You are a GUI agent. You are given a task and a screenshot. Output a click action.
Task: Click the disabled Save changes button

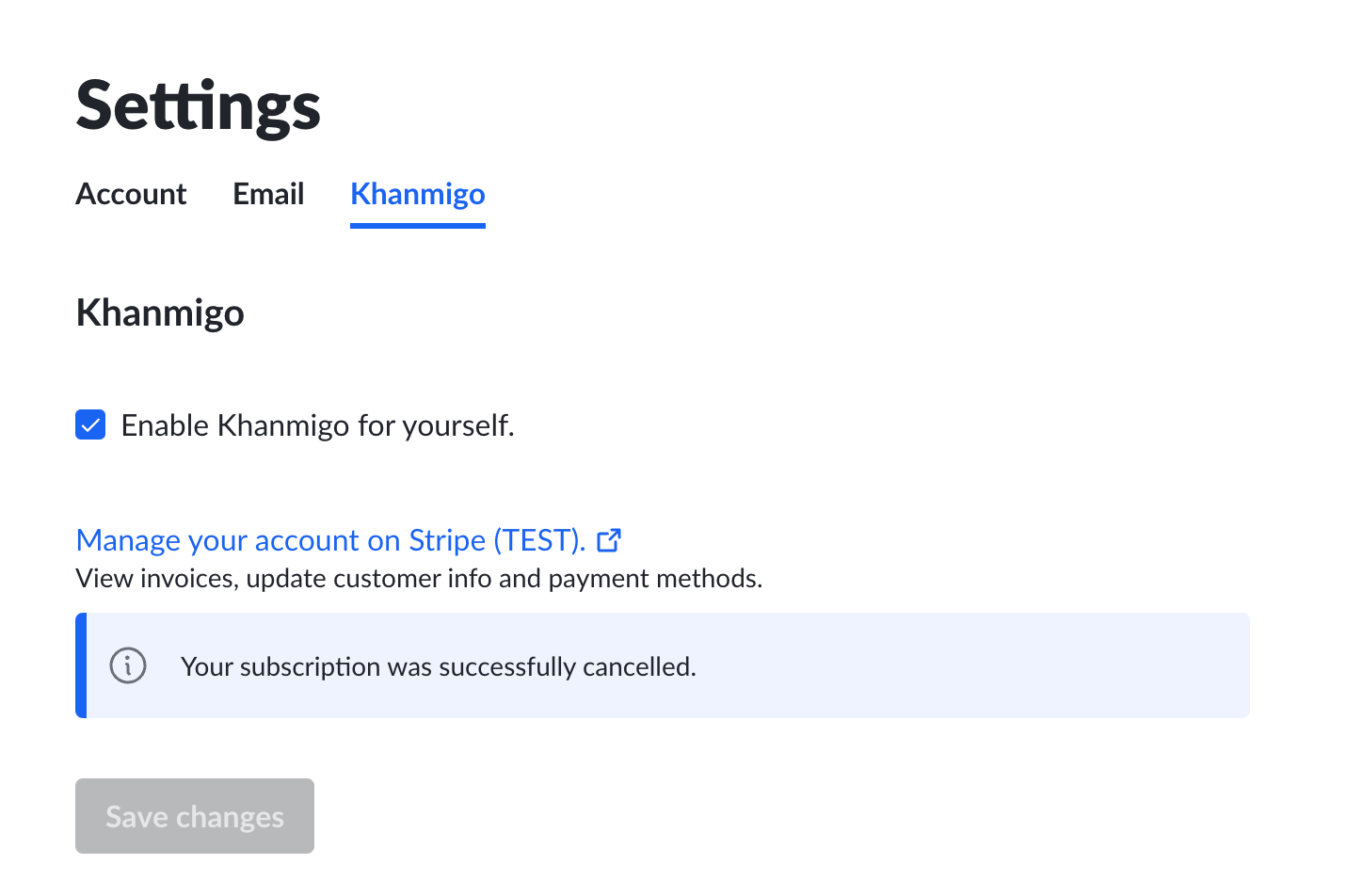coord(195,816)
